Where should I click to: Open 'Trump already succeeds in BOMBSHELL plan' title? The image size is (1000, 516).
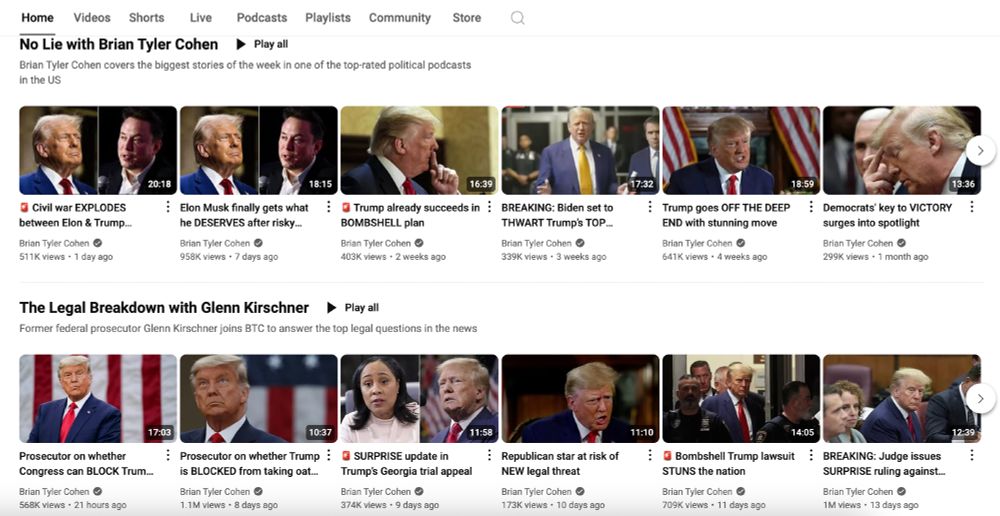click(410, 215)
